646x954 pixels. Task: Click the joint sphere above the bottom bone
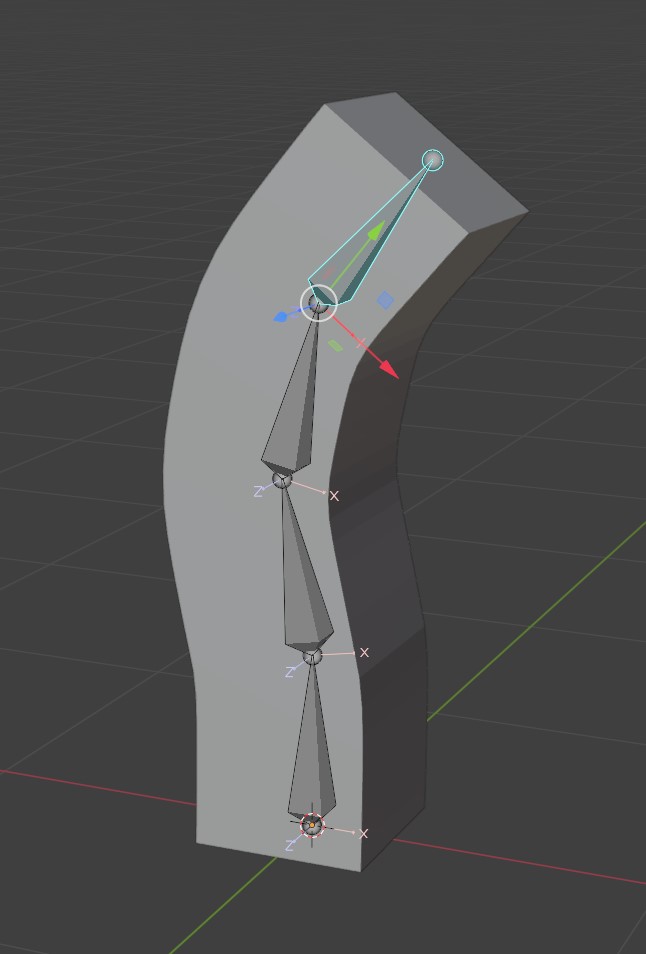point(312,656)
